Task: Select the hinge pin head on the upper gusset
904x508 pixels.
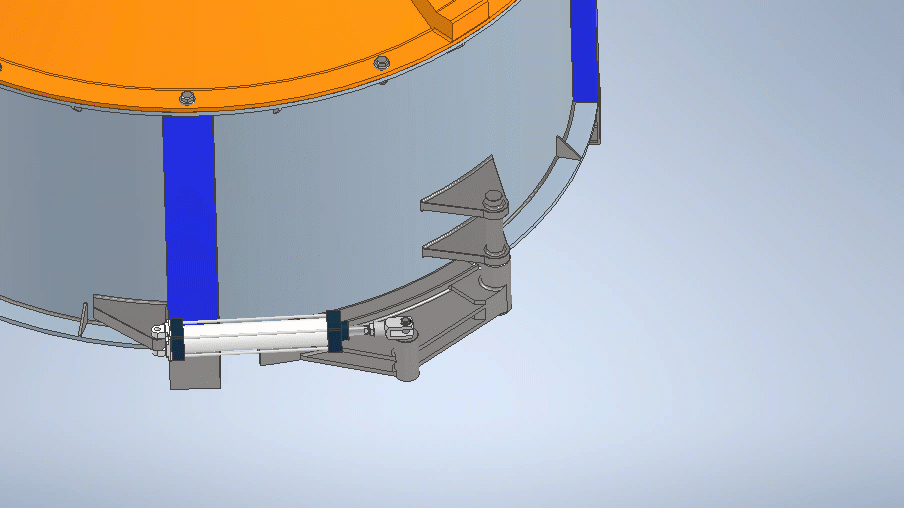Action: click(x=494, y=200)
